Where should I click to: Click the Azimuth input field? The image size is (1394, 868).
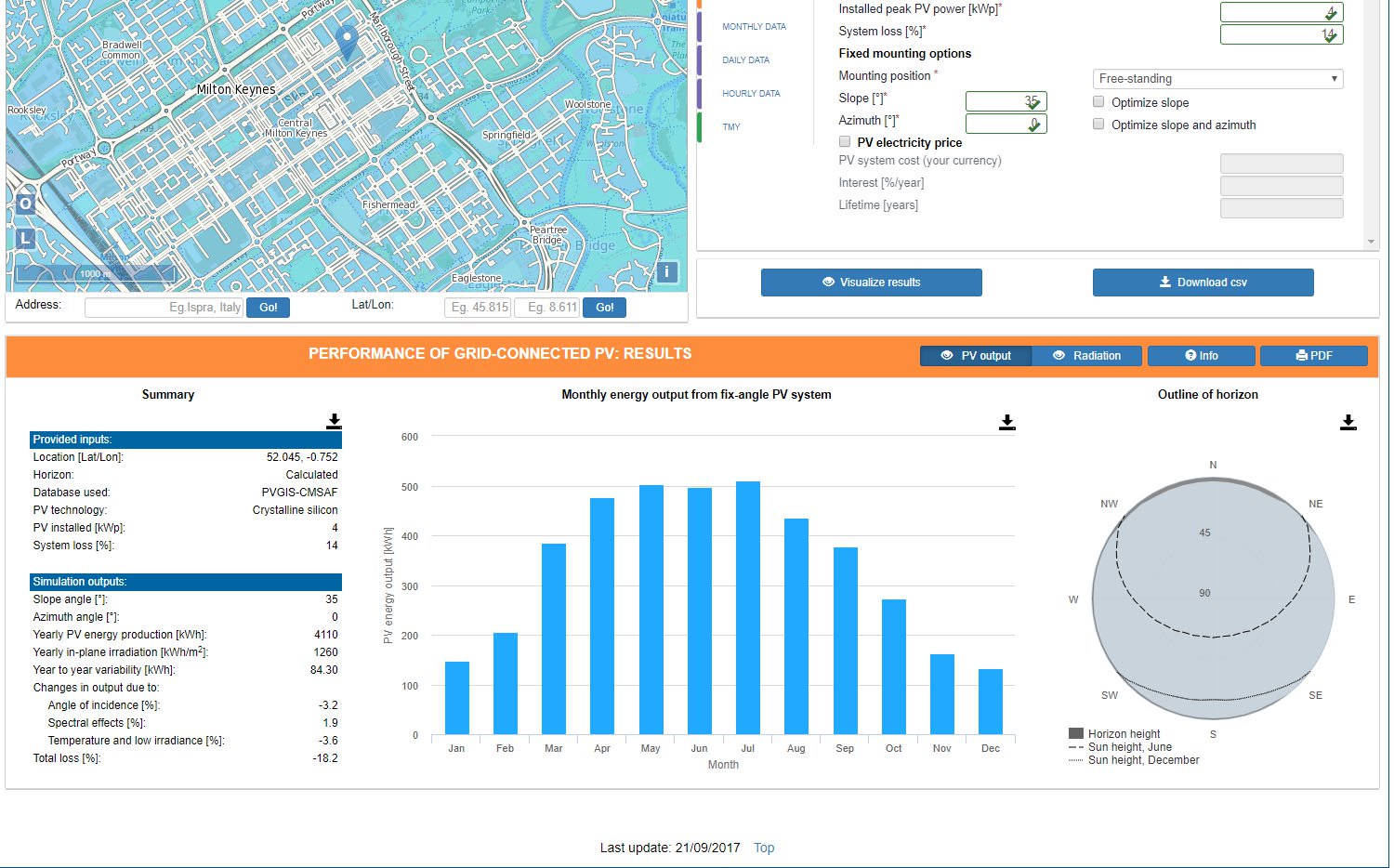click(1006, 124)
